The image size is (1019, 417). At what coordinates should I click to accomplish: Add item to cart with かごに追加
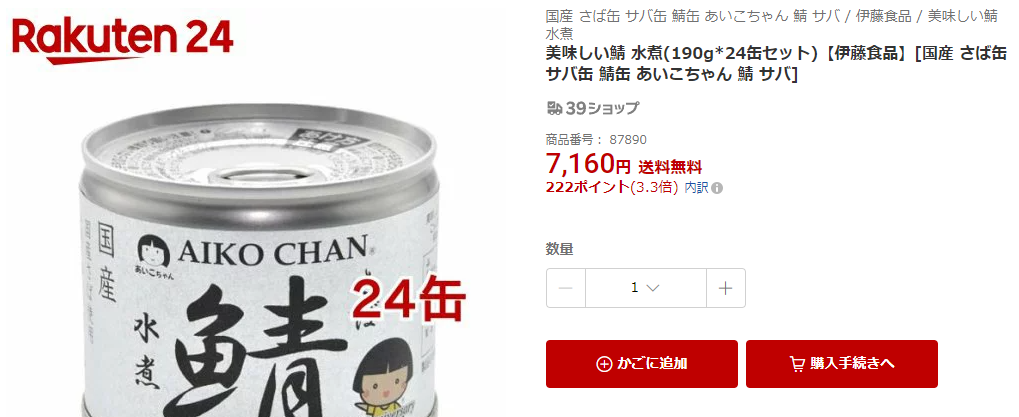point(641,364)
